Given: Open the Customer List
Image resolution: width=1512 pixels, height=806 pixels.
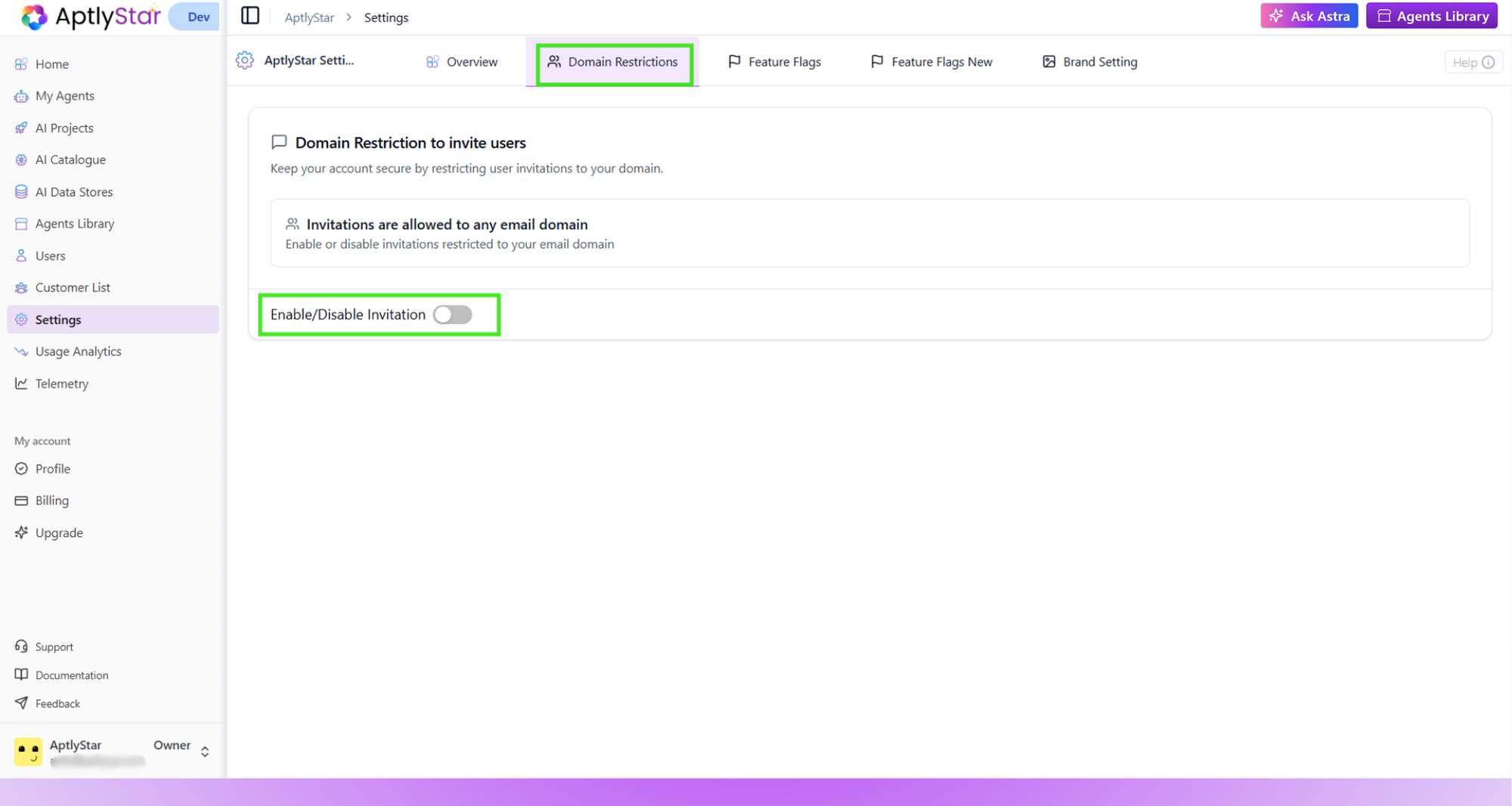Looking at the screenshot, I should 73,287.
